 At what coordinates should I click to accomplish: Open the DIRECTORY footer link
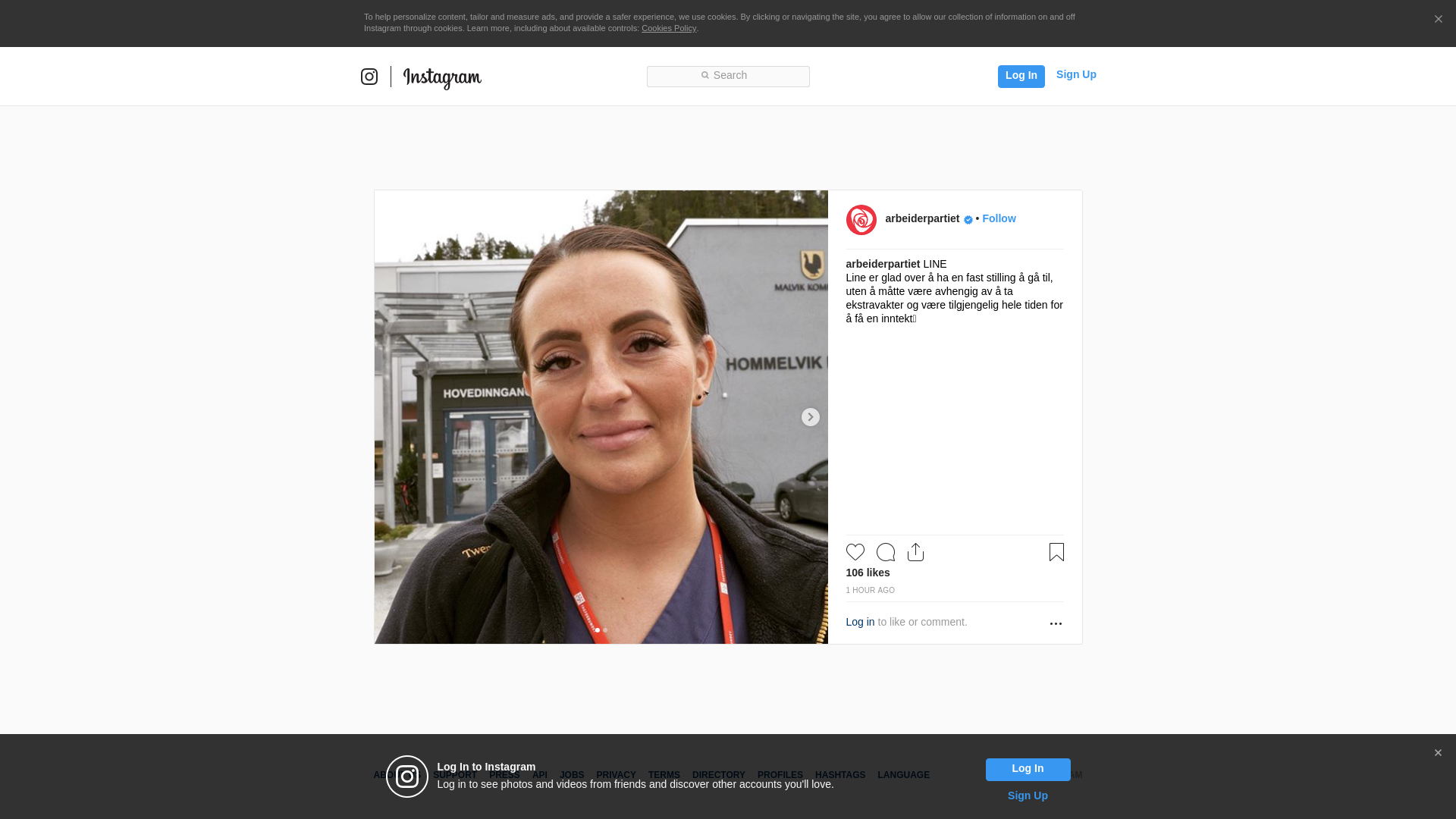point(718,775)
